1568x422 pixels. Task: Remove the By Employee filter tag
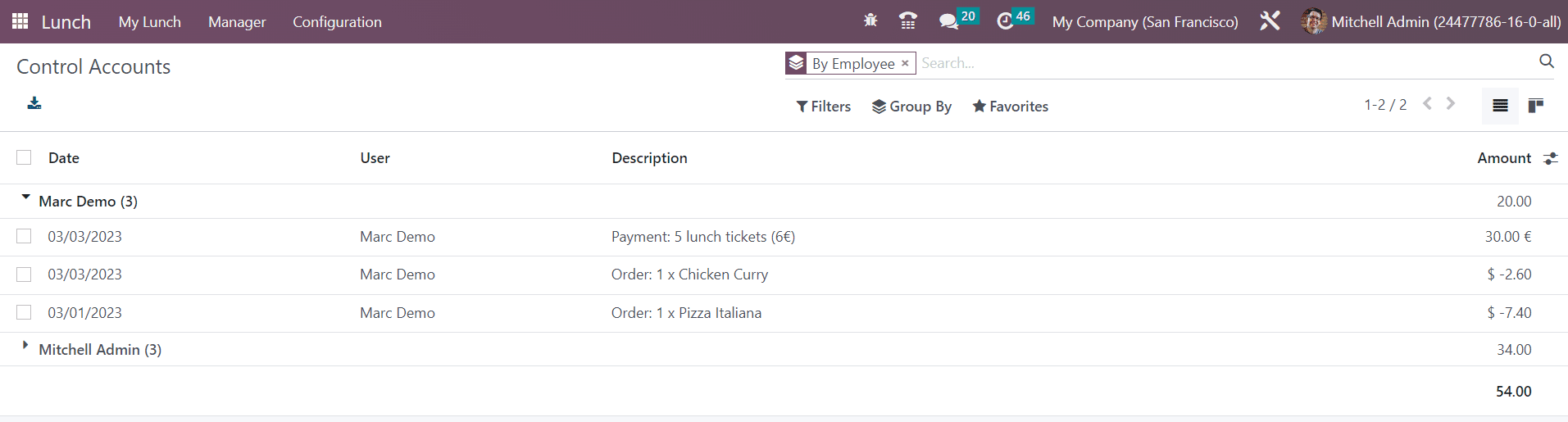[x=905, y=63]
